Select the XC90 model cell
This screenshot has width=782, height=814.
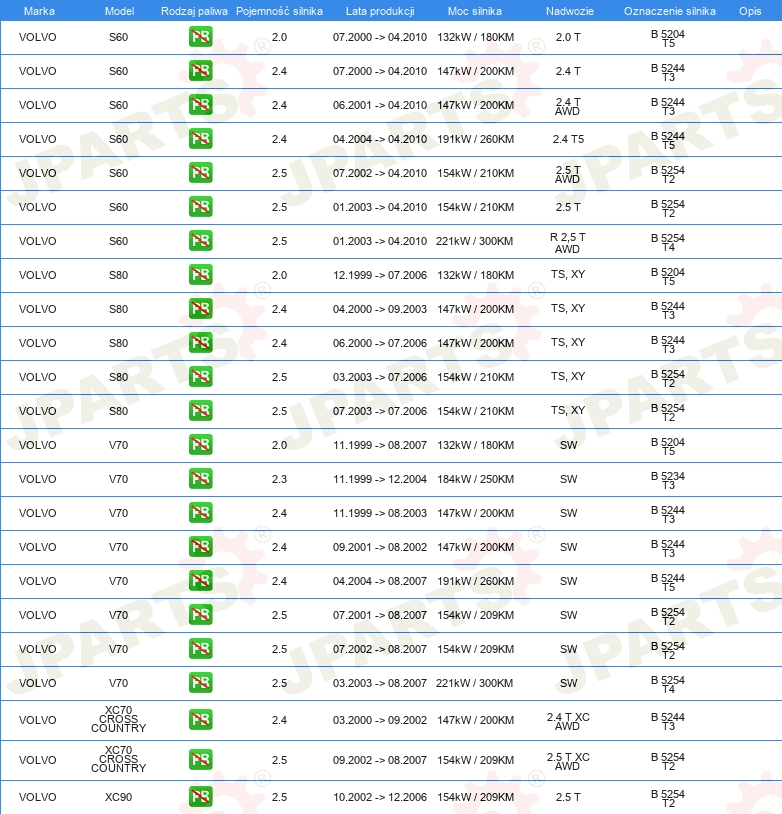tap(118, 797)
